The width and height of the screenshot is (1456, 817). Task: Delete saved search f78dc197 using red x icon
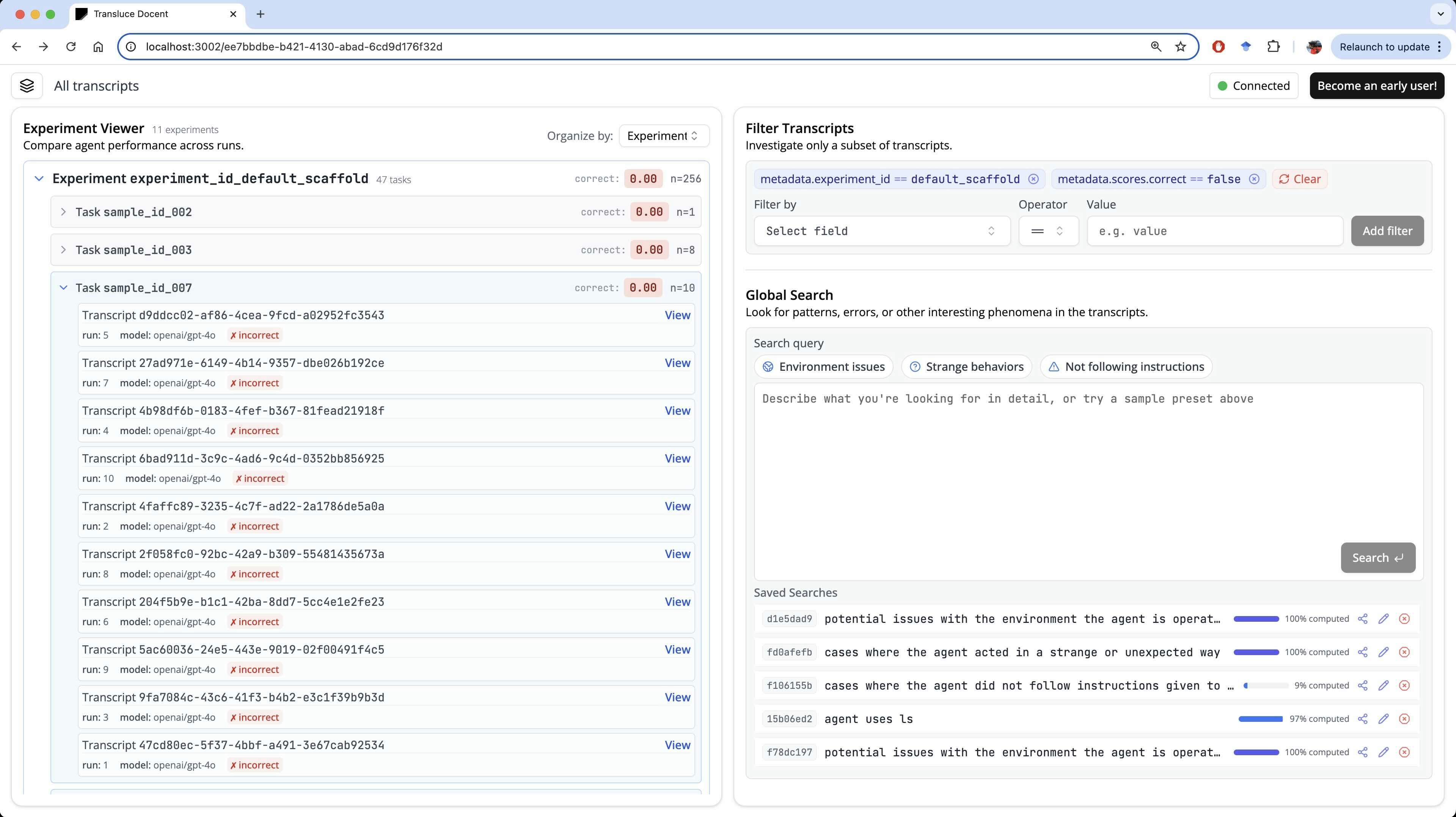point(1404,752)
